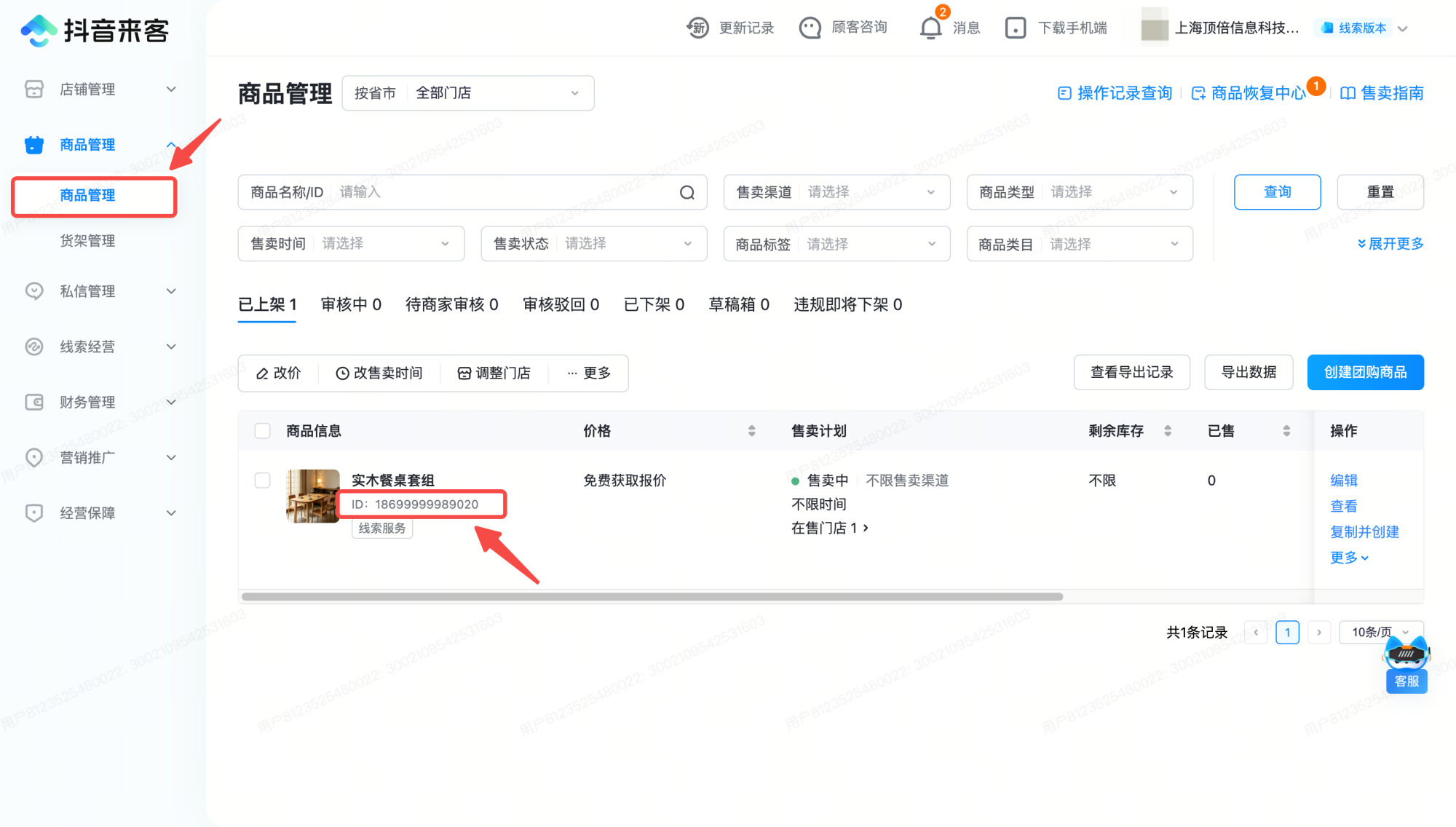Open the 商品类目 dropdown
The width and height of the screenshot is (1456, 827).
pyautogui.click(x=1080, y=244)
